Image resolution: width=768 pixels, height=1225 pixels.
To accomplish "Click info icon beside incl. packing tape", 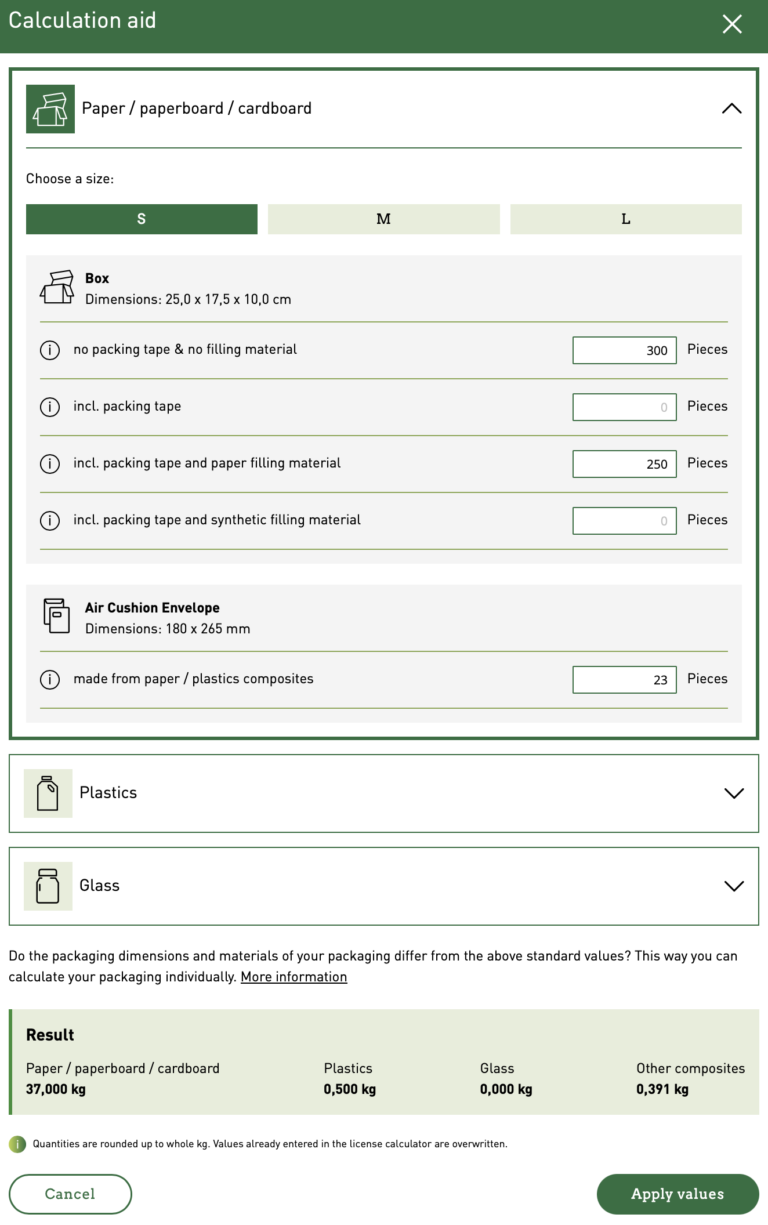I will pyautogui.click(x=49, y=407).
